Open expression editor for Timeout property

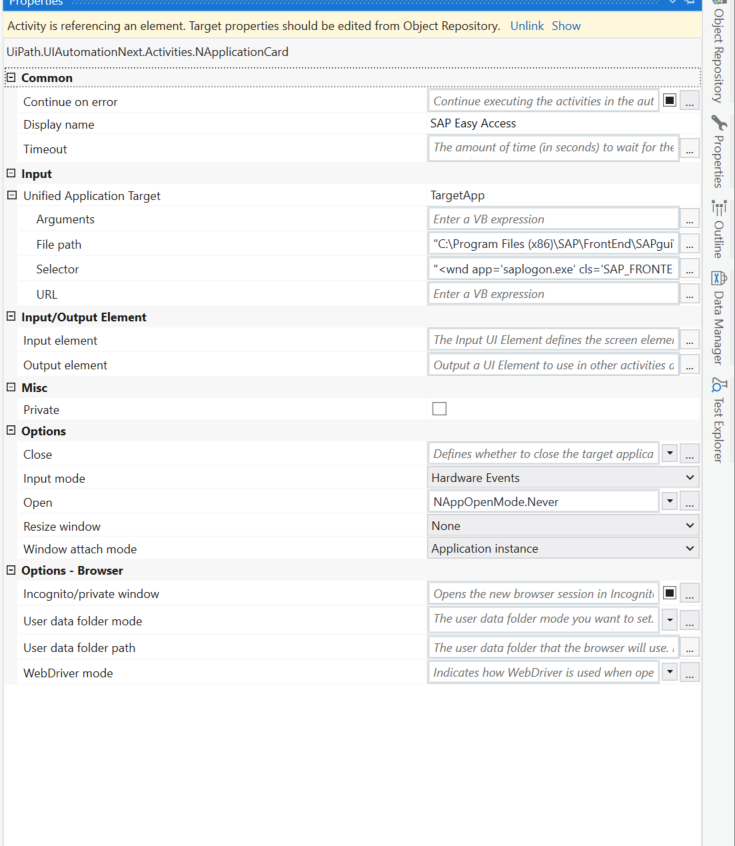click(689, 150)
